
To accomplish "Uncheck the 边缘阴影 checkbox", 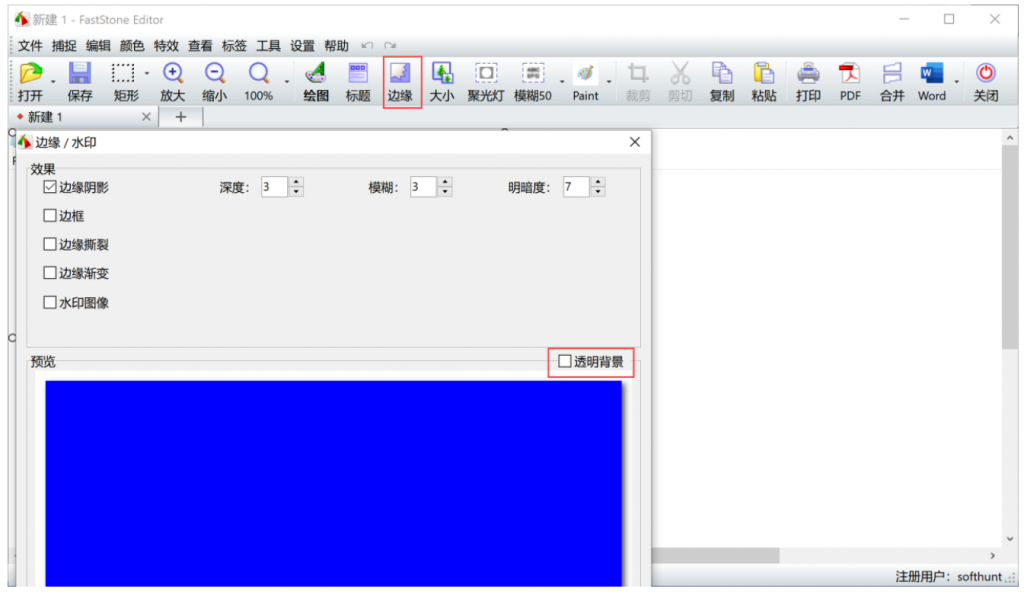I will coord(50,187).
